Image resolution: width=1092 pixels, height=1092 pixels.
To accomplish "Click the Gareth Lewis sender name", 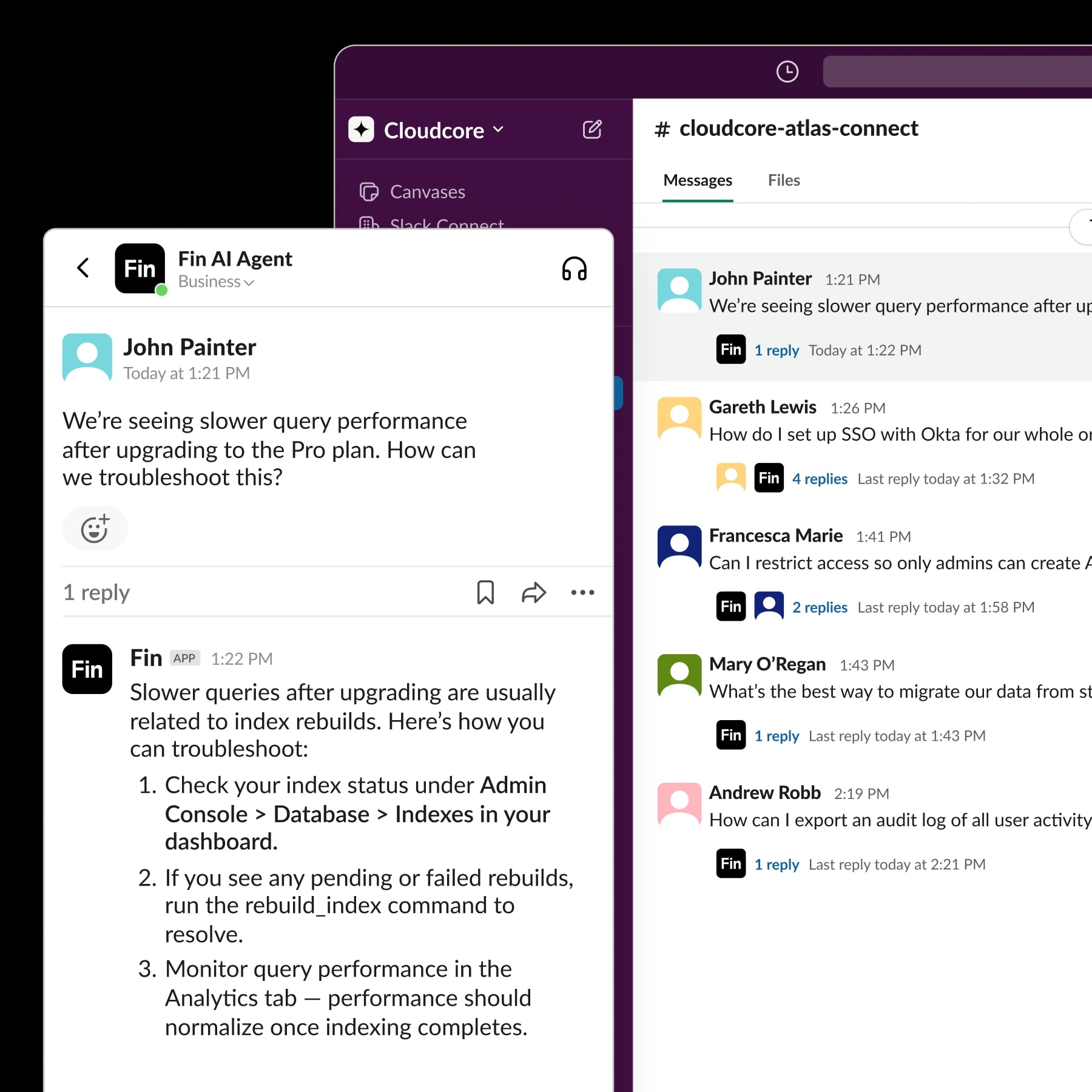I will 763,407.
